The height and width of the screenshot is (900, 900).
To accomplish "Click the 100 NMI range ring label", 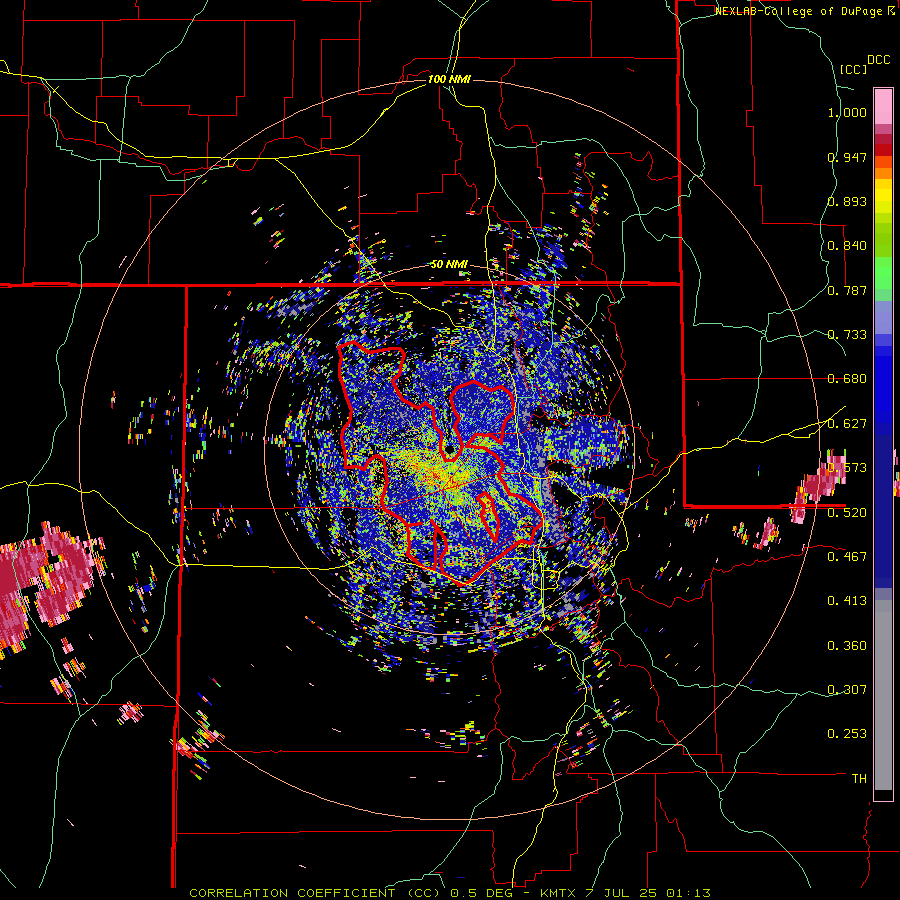I will (449, 79).
